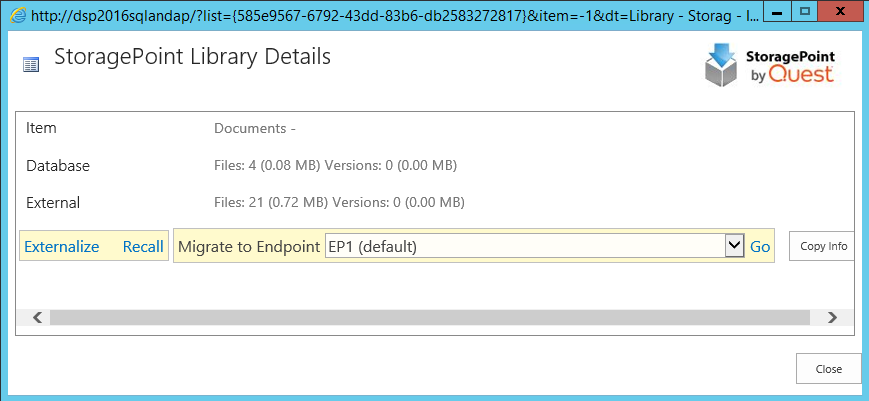Close the window with the title bar X
869x401 pixels.
pyautogui.click(x=845, y=16)
